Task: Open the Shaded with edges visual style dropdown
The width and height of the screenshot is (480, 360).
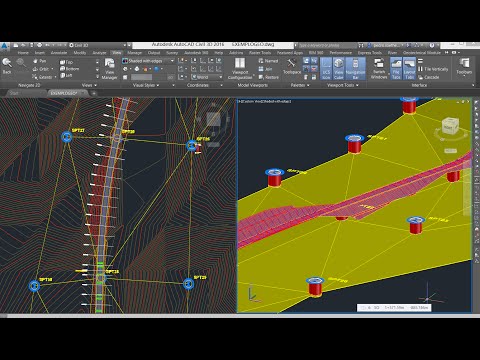Action: [148, 61]
